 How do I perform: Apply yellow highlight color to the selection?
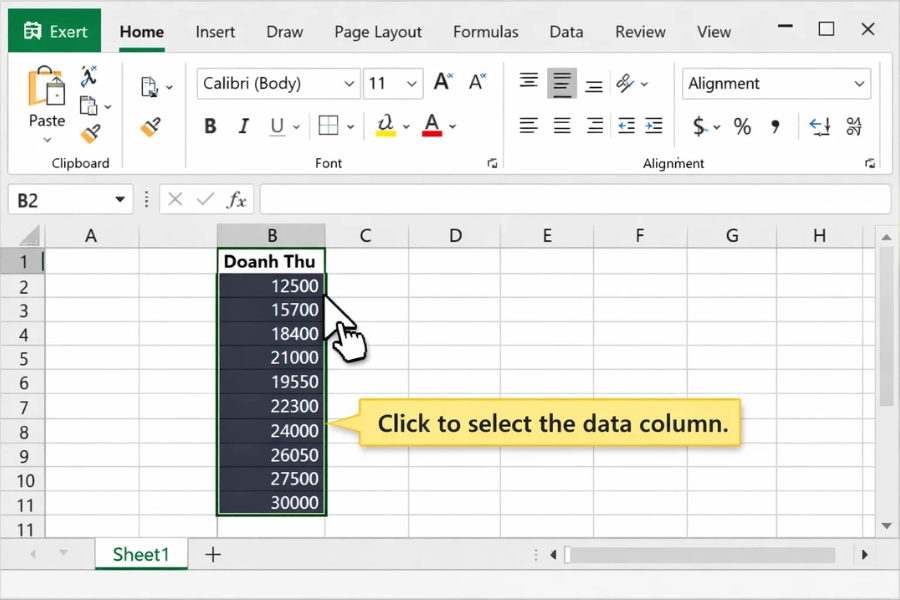pos(385,126)
